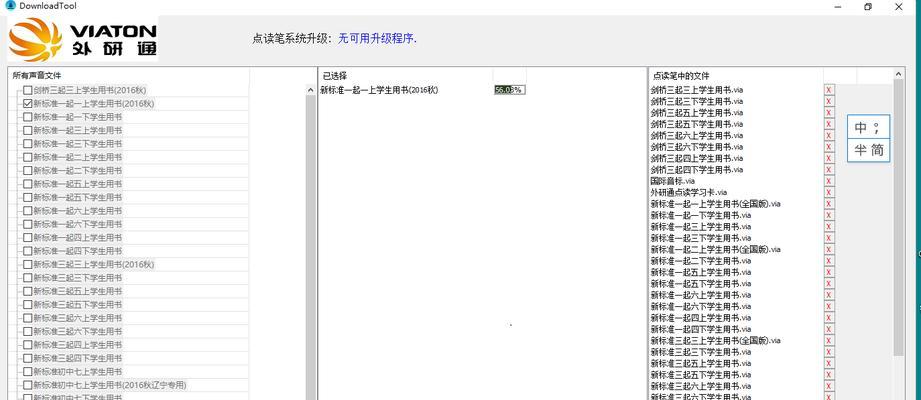
Task: Remove 剑桥三起五下学生用书.via from pen files
Action: pos(829,124)
